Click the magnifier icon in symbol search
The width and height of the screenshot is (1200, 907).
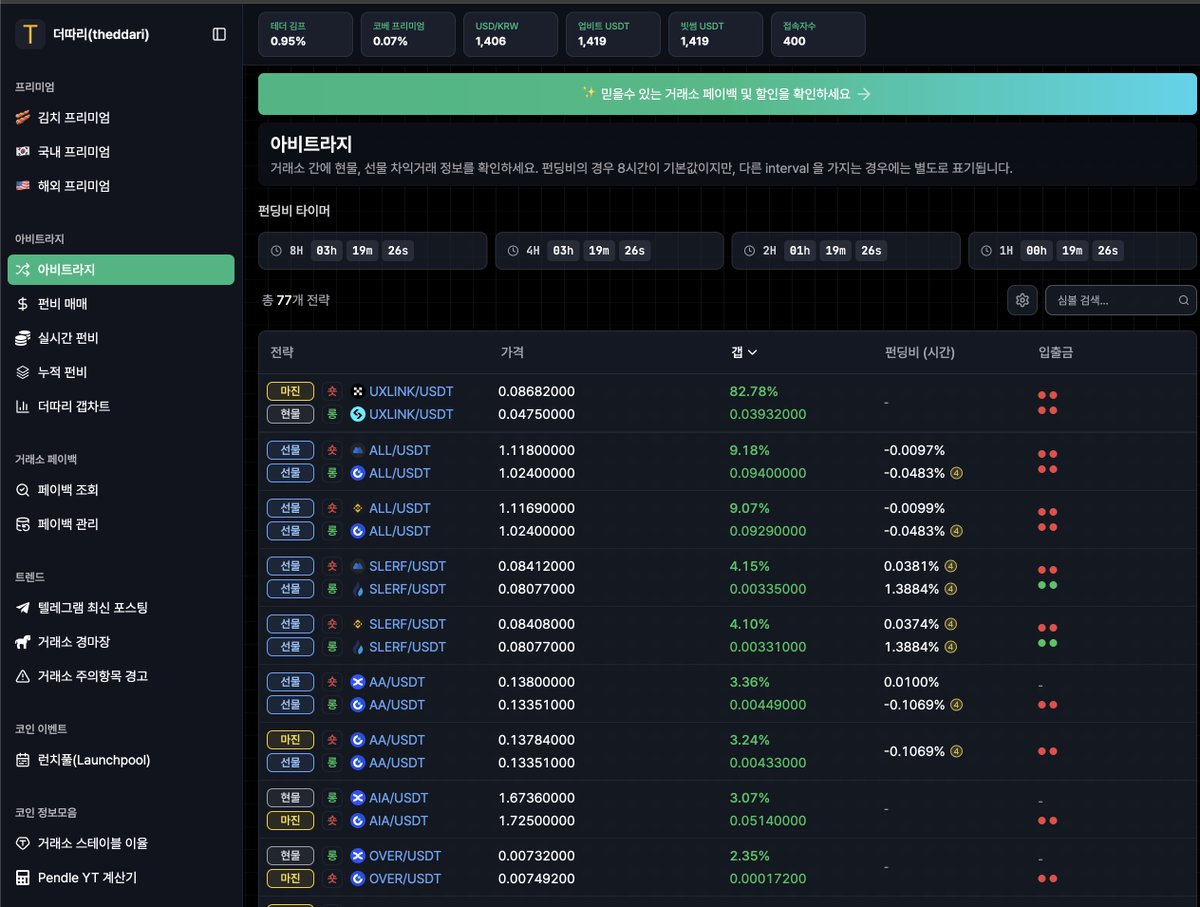pyautogui.click(x=1184, y=300)
